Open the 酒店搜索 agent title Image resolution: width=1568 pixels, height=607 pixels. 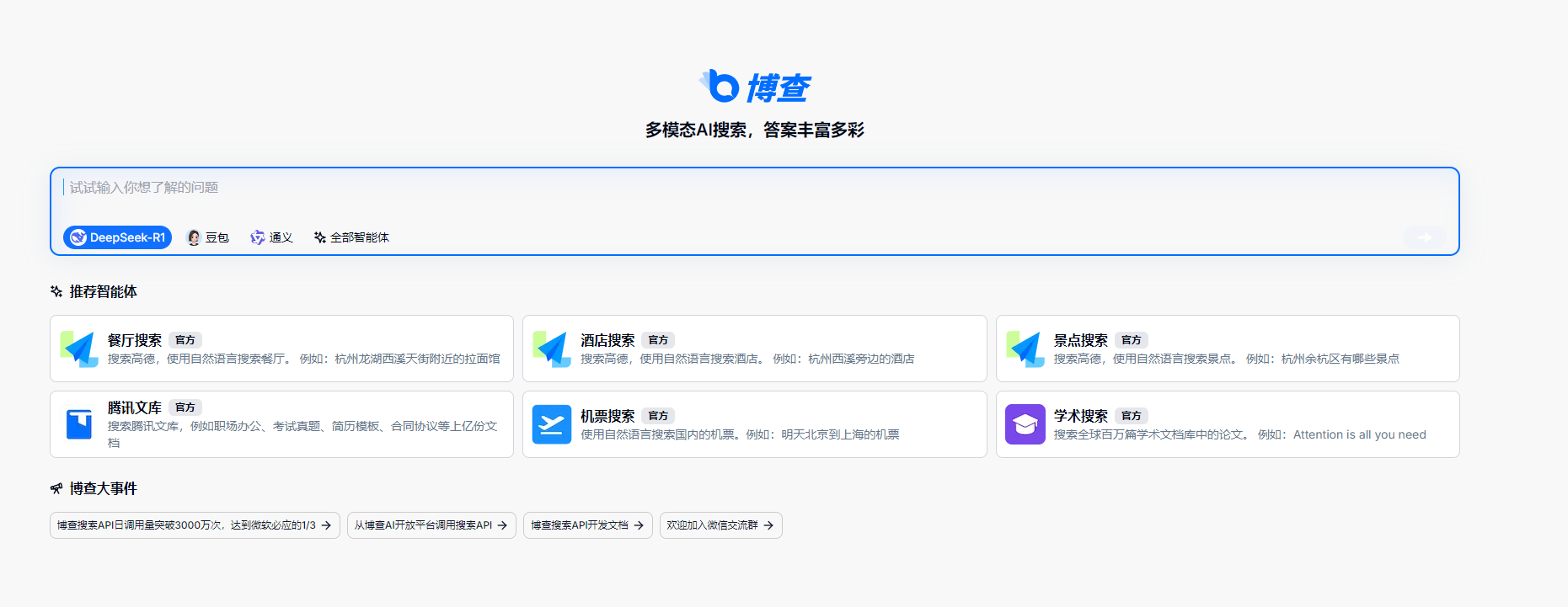coord(607,340)
